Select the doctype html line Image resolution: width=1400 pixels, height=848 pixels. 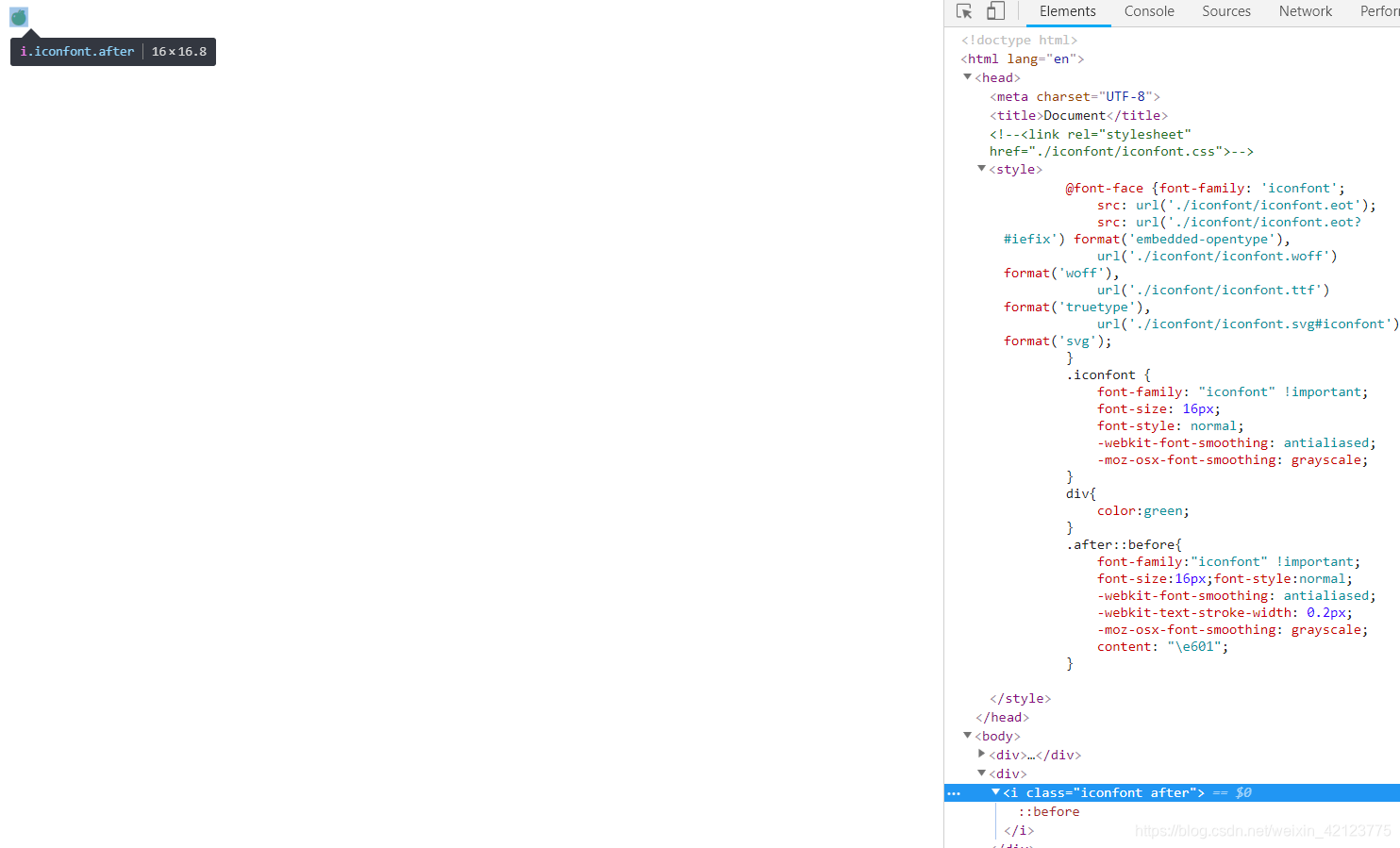click(x=1019, y=40)
